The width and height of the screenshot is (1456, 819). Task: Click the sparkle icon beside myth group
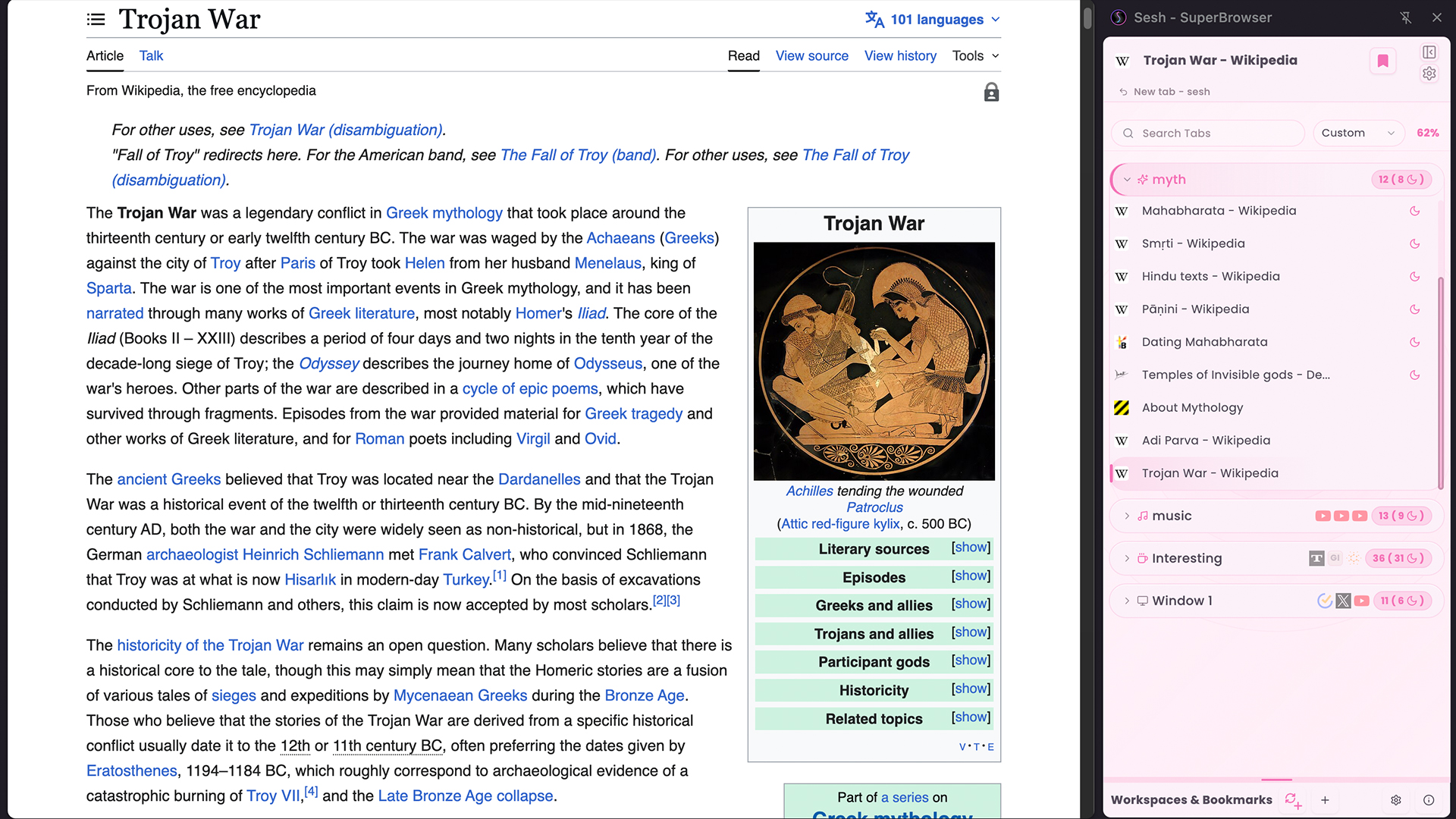[x=1142, y=180]
